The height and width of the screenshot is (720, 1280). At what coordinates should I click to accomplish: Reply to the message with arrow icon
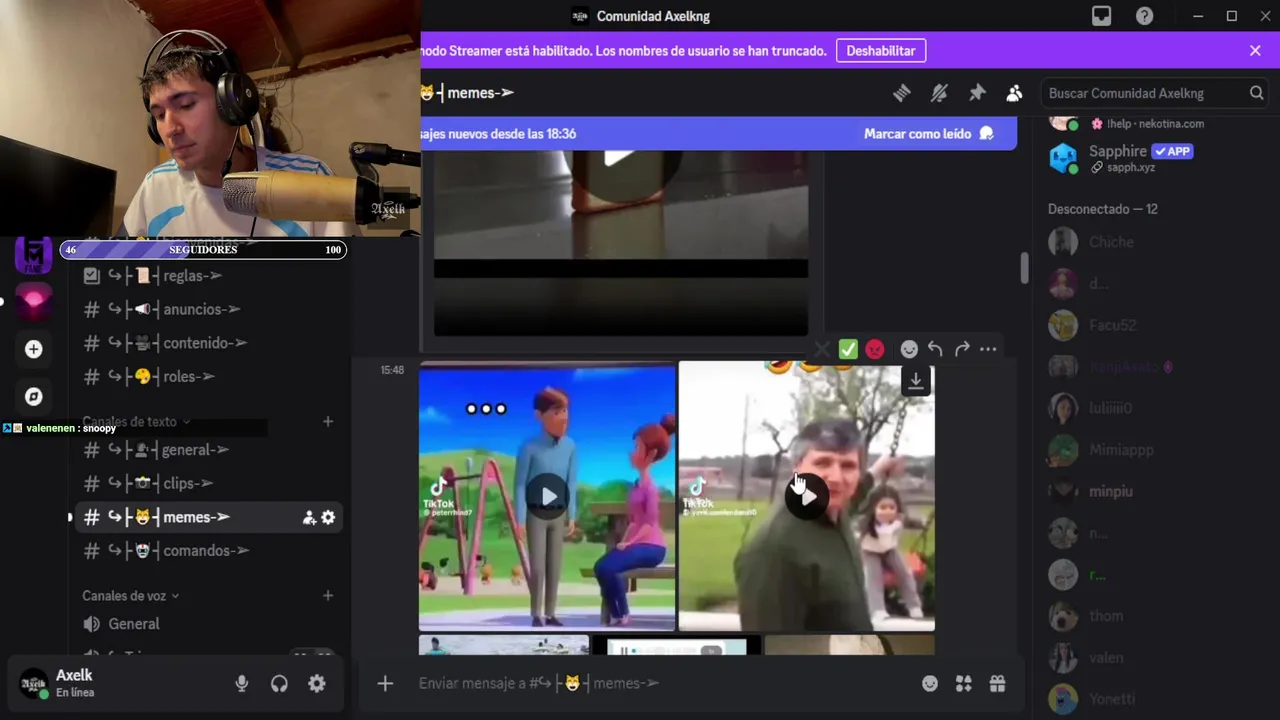pos(935,349)
